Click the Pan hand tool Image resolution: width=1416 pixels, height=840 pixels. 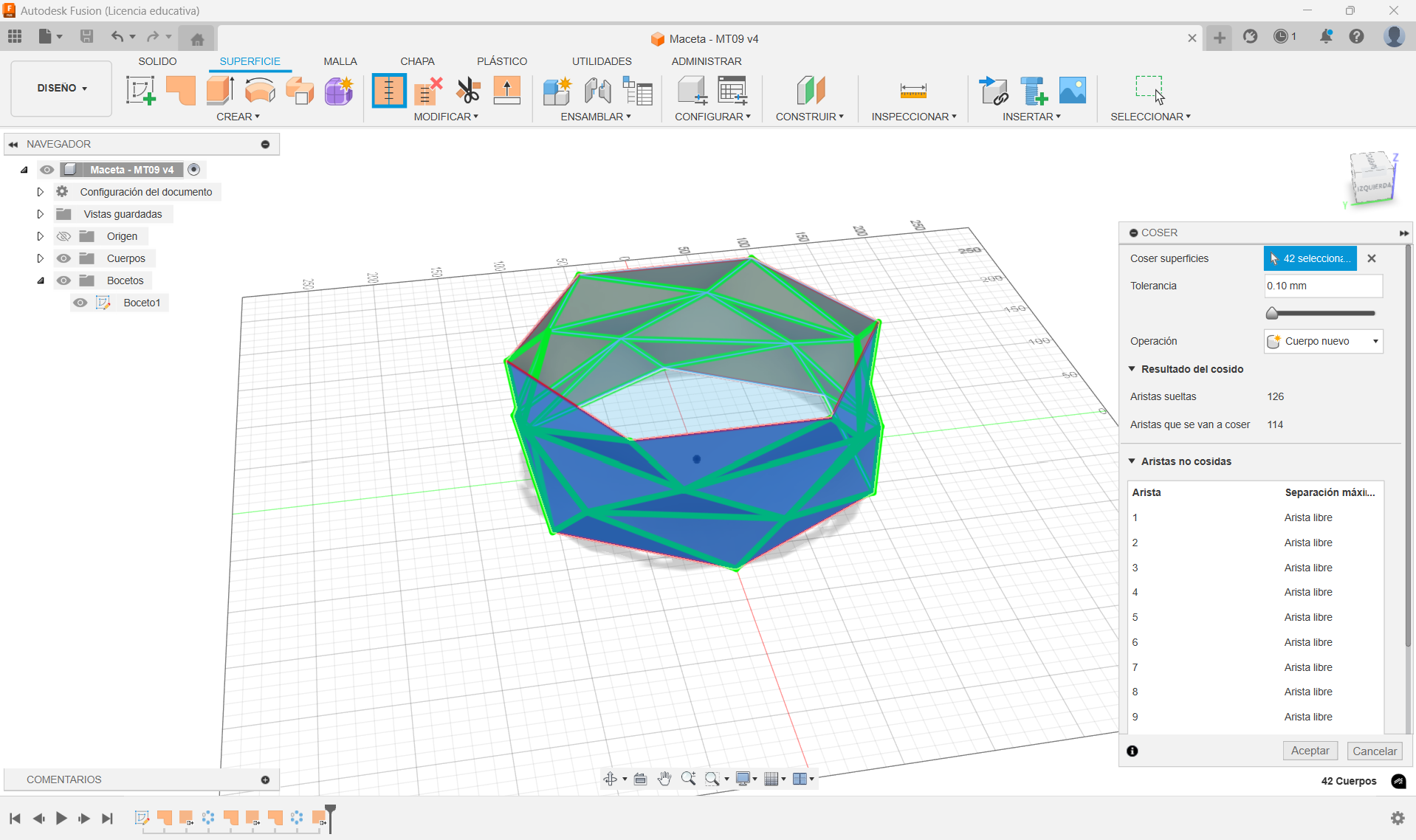(664, 779)
